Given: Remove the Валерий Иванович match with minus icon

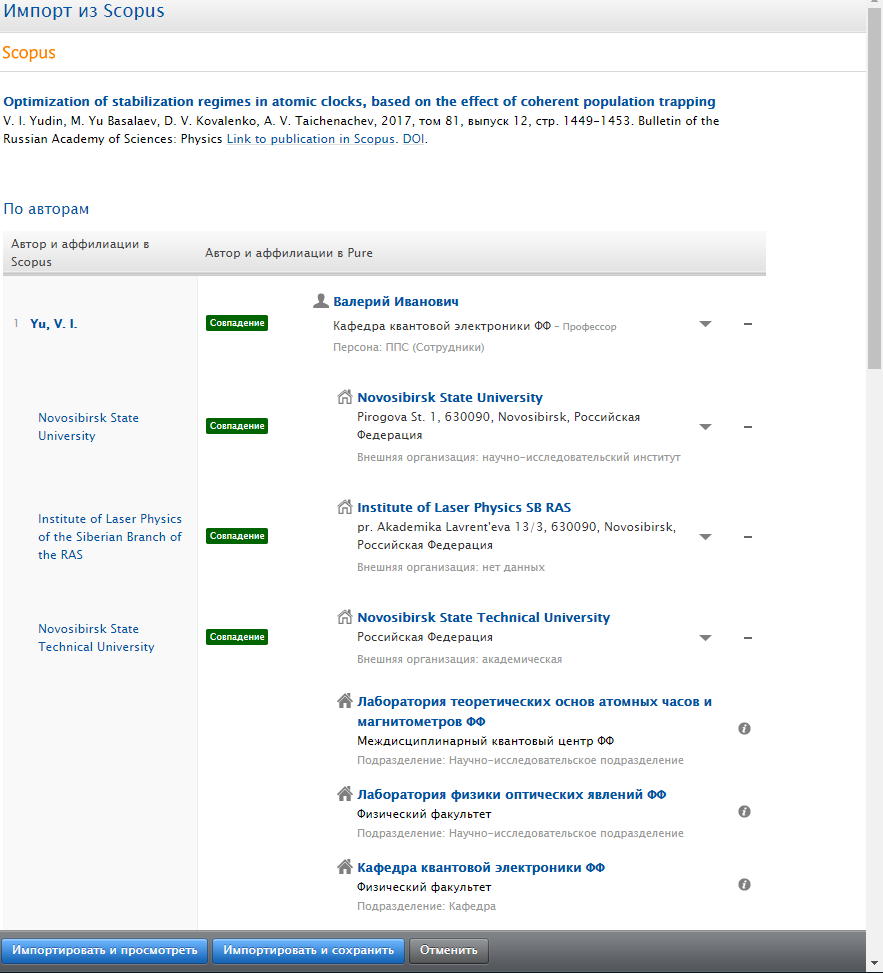Looking at the screenshot, I should pos(748,324).
